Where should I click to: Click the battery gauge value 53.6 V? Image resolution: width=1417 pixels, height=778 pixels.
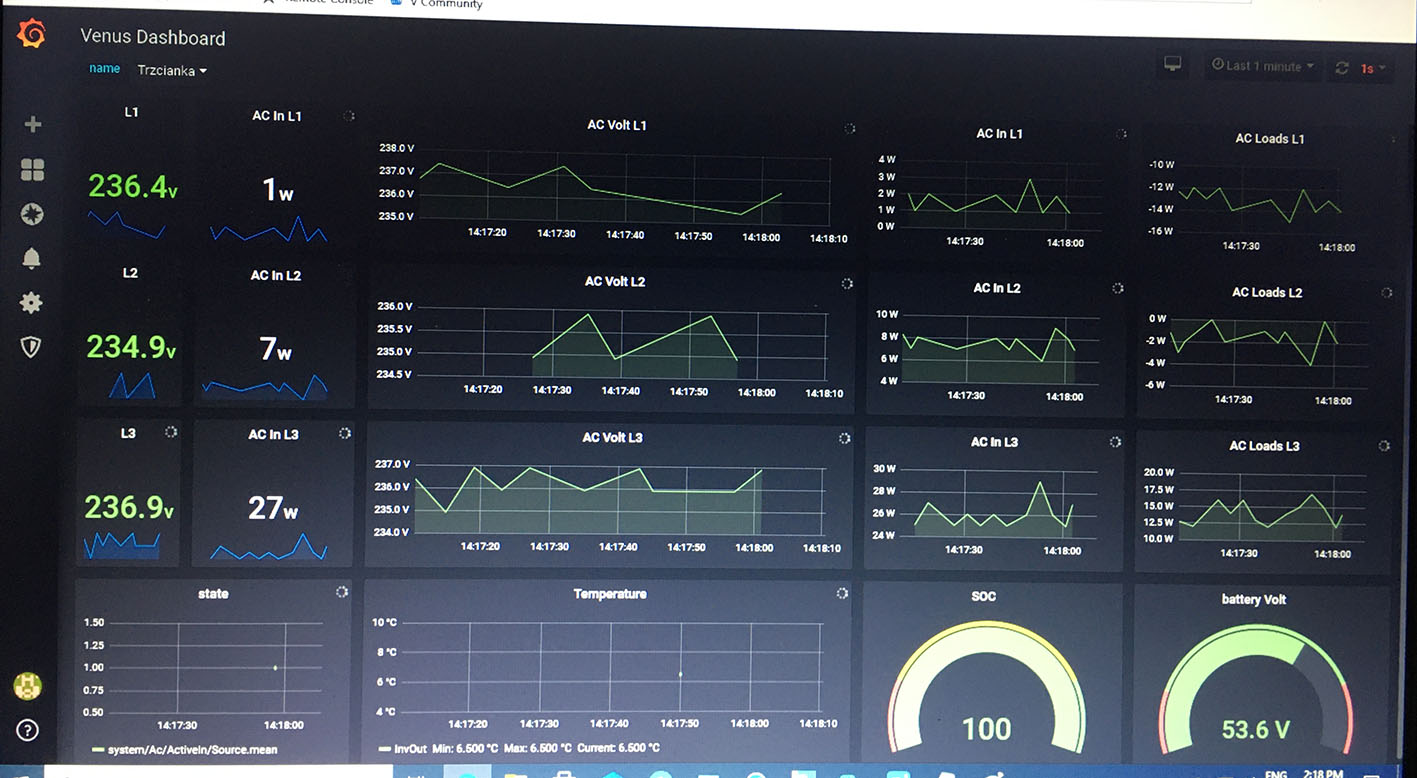pyautogui.click(x=1255, y=730)
